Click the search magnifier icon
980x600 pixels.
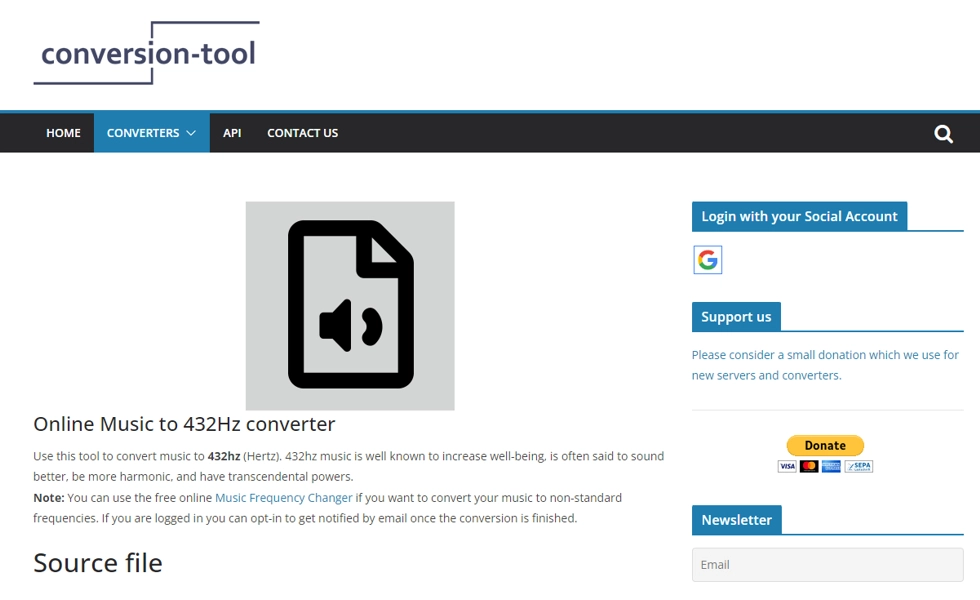[942, 132]
